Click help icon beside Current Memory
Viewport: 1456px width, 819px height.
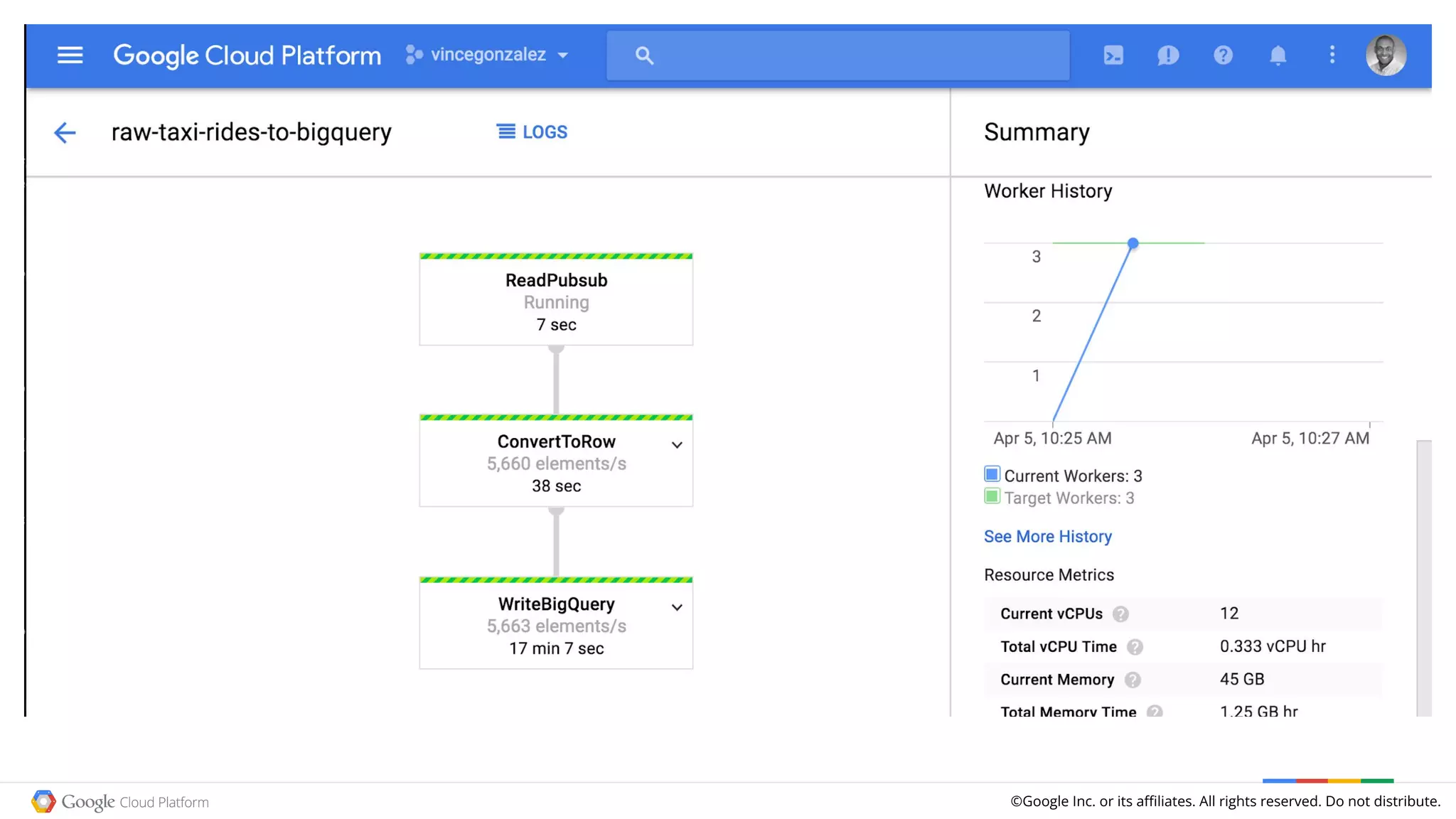click(1133, 680)
